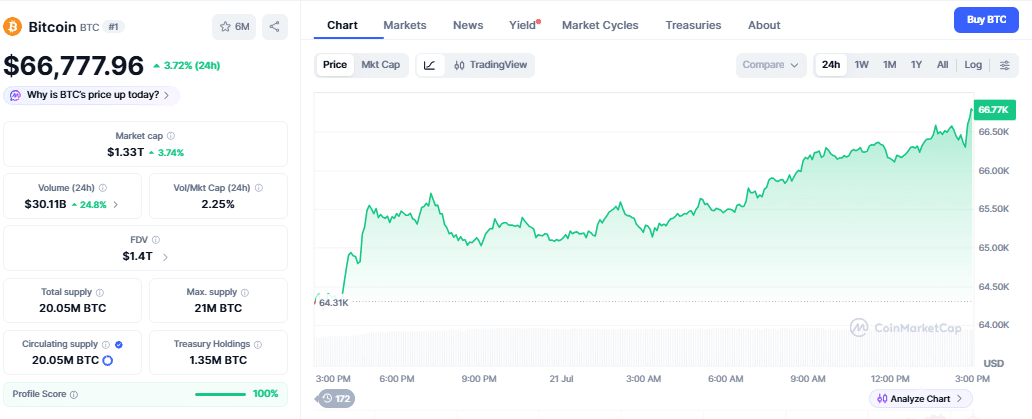Open the News tab
The image size is (1032, 419).
[x=468, y=25]
